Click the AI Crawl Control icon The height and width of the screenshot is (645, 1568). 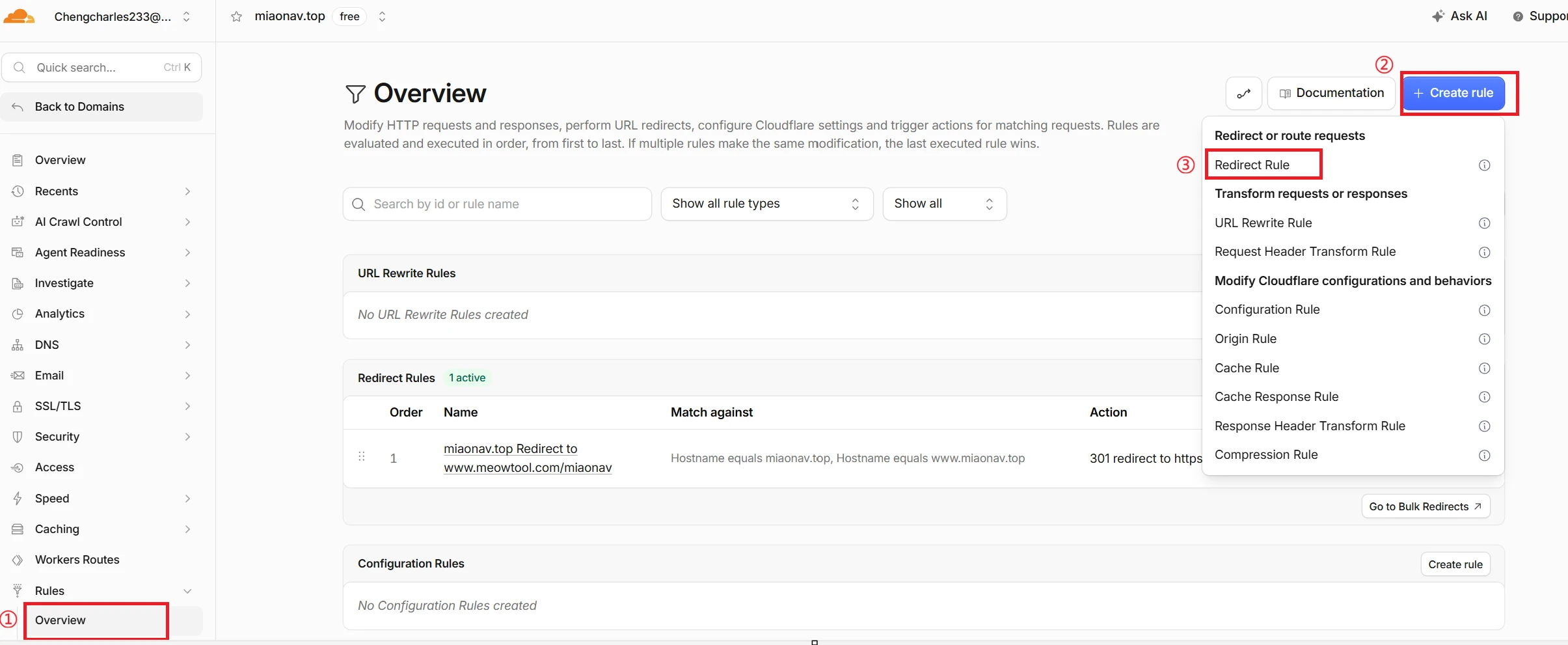18,222
